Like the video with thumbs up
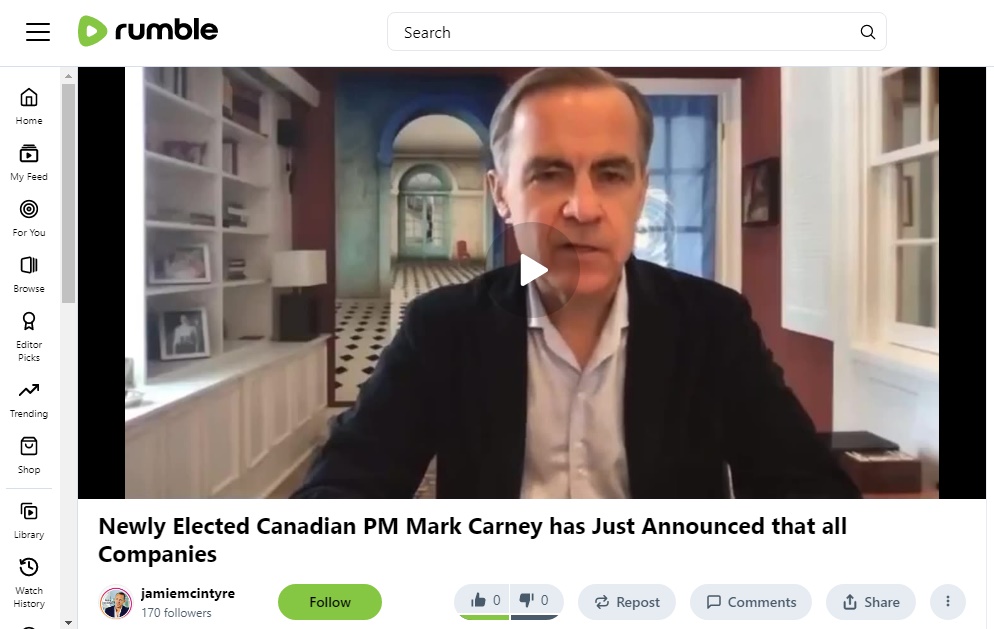This screenshot has width=994, height=629. pos(484,600)
